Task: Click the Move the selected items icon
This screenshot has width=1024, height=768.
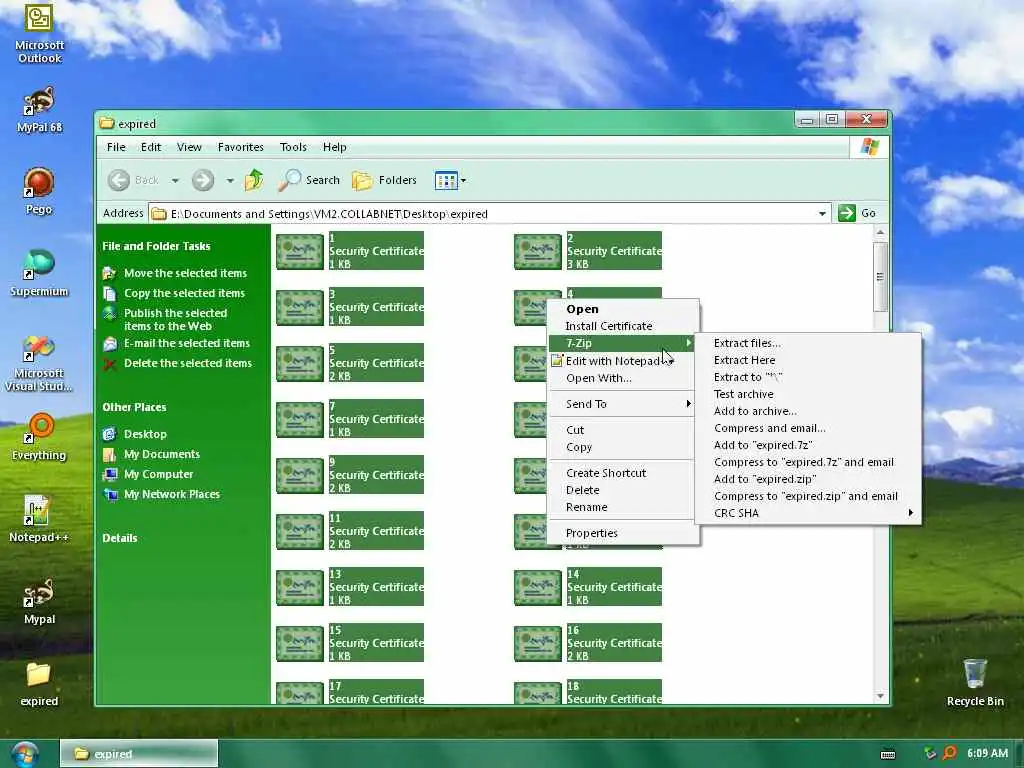Action: tap(110, 274)
